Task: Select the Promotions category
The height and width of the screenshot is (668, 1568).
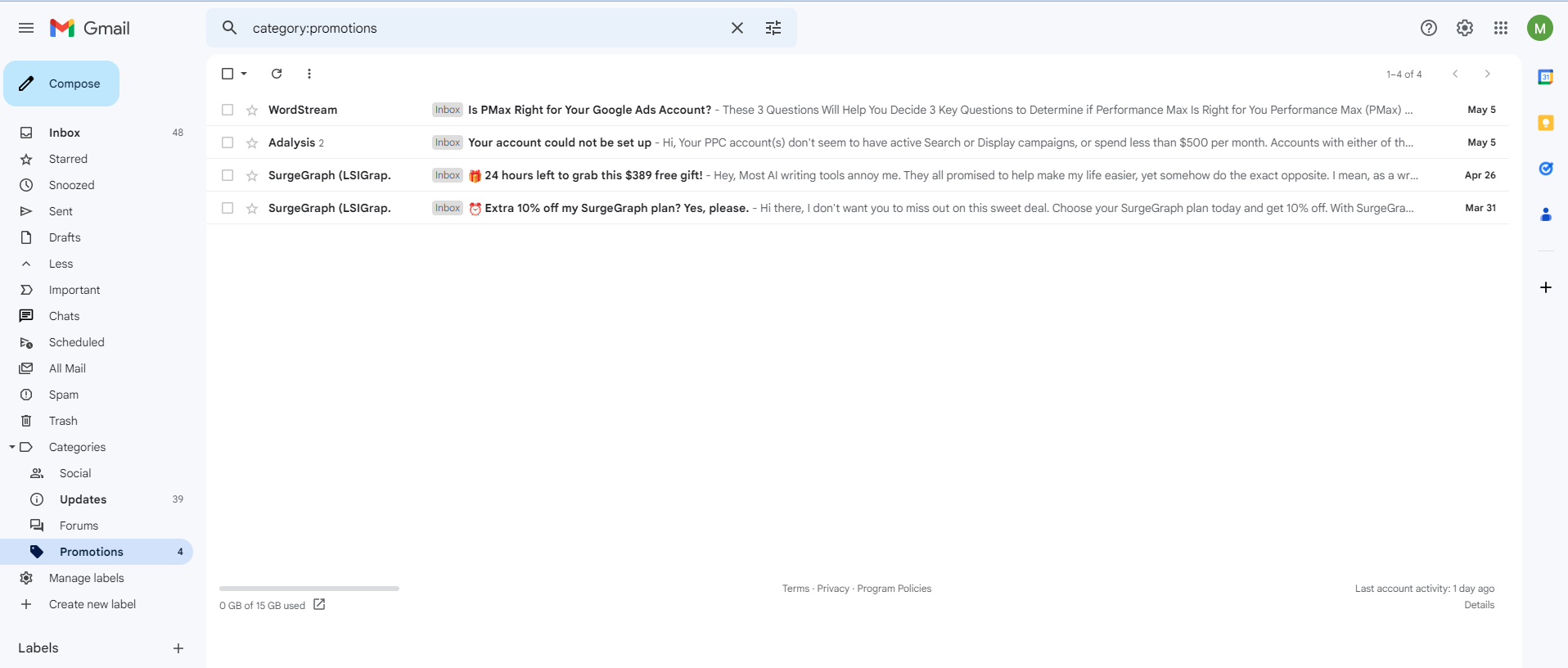Action: (x=97, y=552)
